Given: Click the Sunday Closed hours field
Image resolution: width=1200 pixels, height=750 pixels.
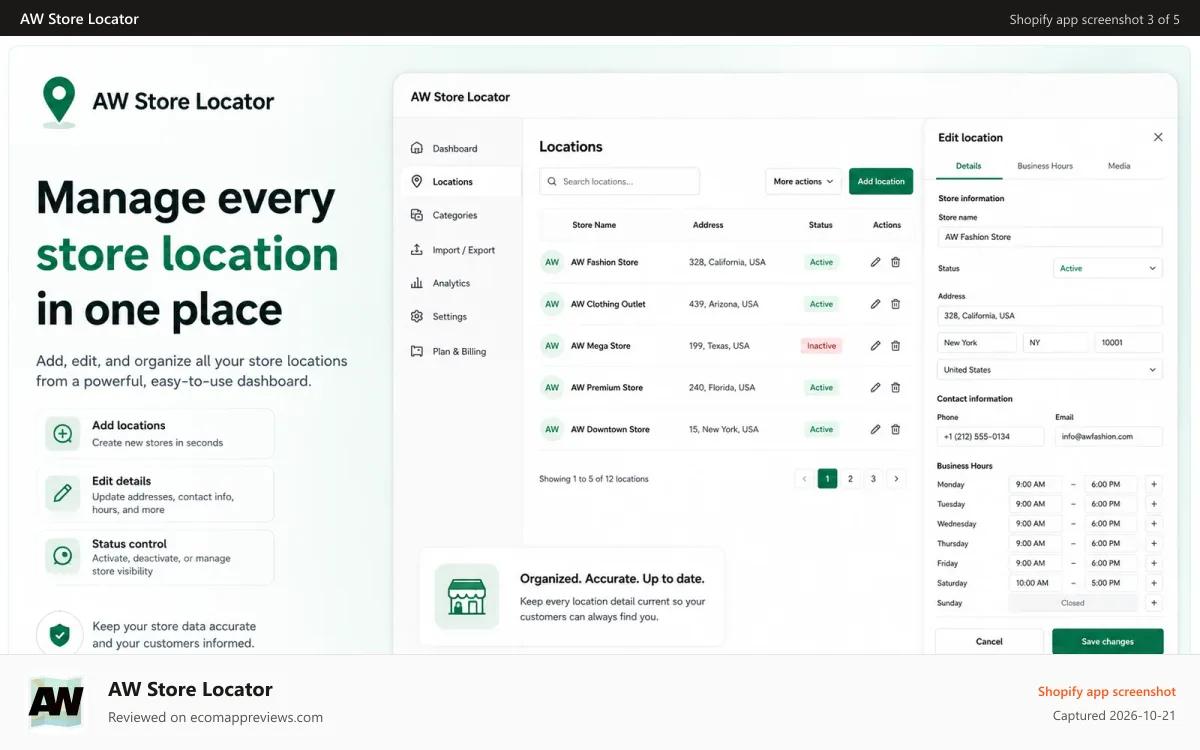Looking at the screenshot, I should click(x=1073, y=603).
